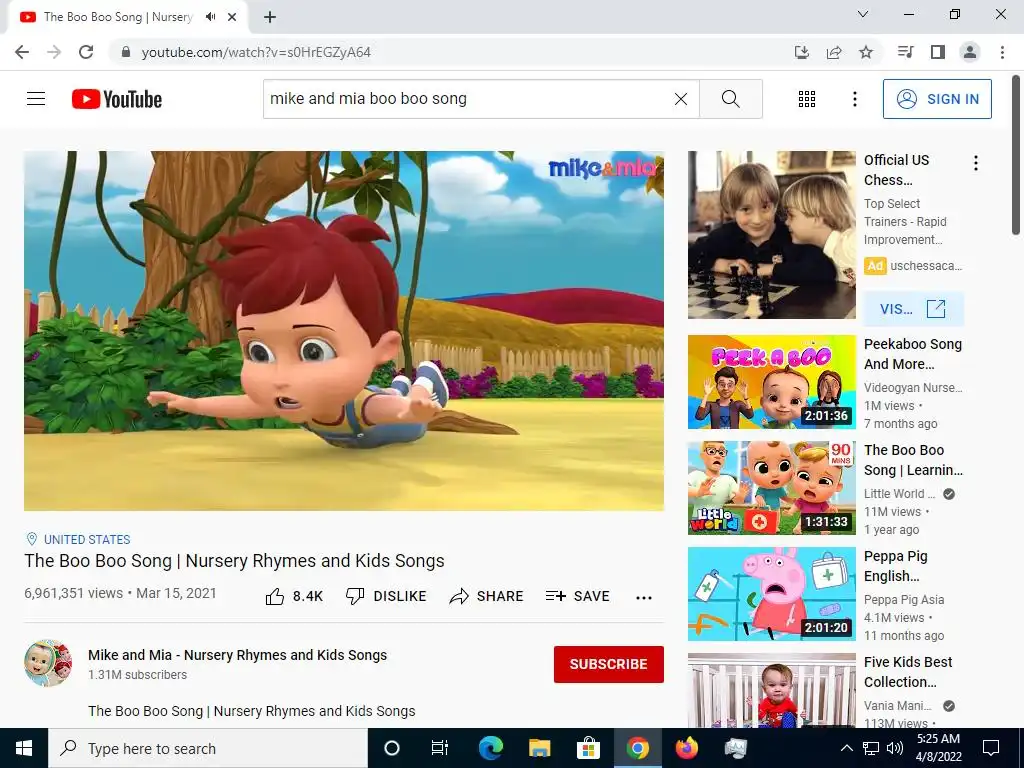This screenshot has width=1024, height=768.
Task: Open more actions ellipsis under the video
Action: point(644,597)
